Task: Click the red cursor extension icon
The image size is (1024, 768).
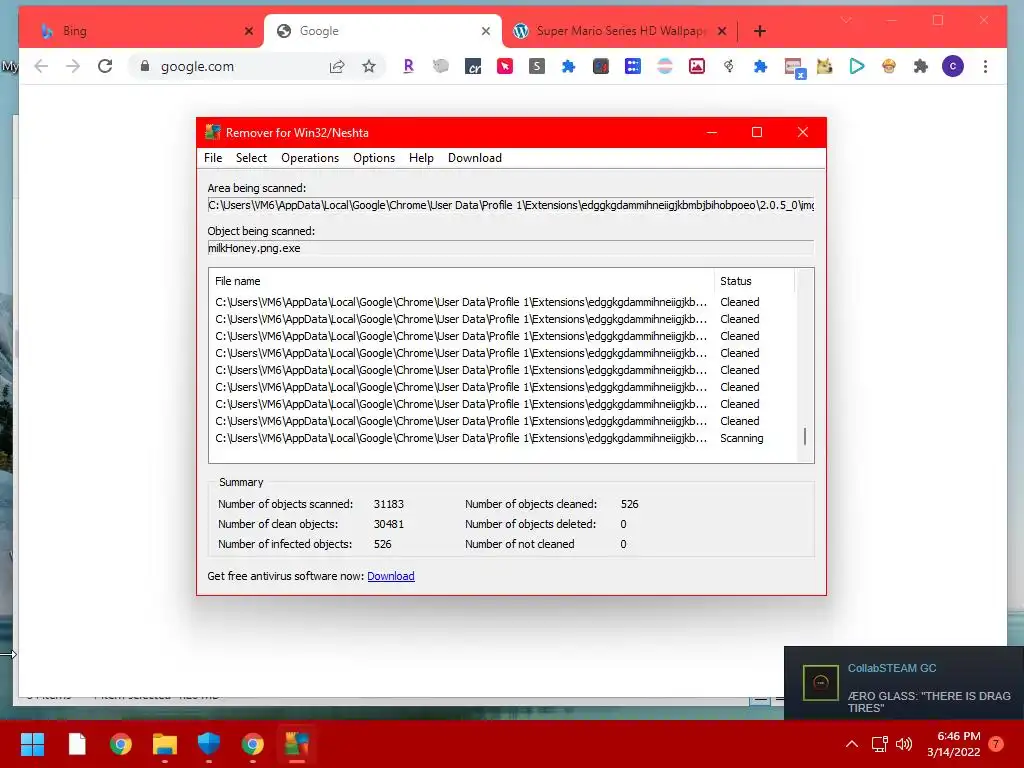Action: pos(505,66)
